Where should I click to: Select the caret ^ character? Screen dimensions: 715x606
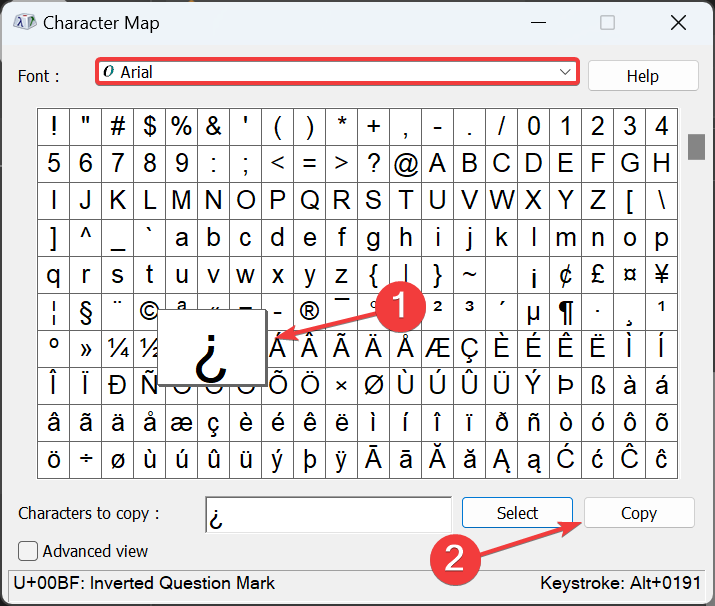[86, 238]
